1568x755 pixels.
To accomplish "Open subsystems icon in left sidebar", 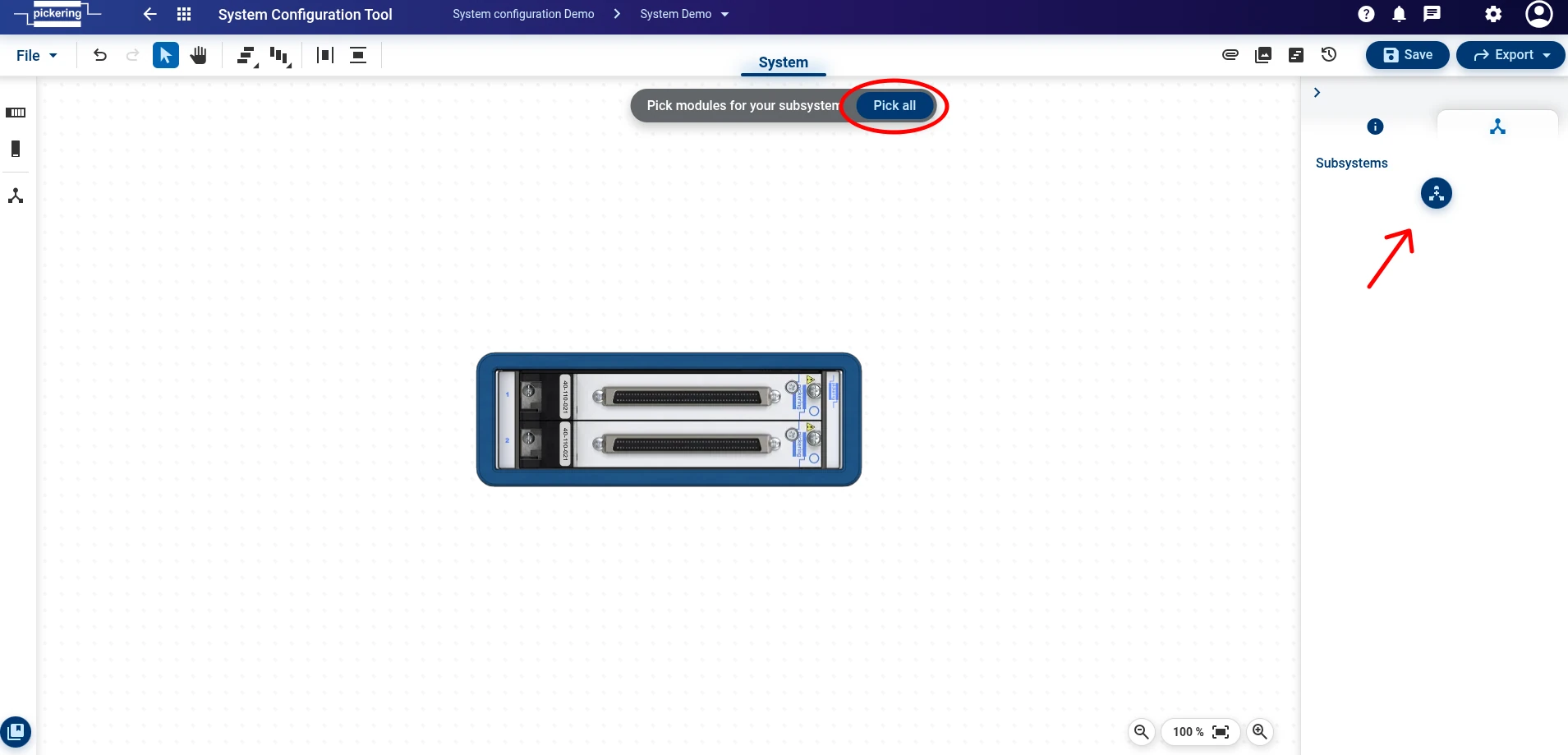I will 16,196.
